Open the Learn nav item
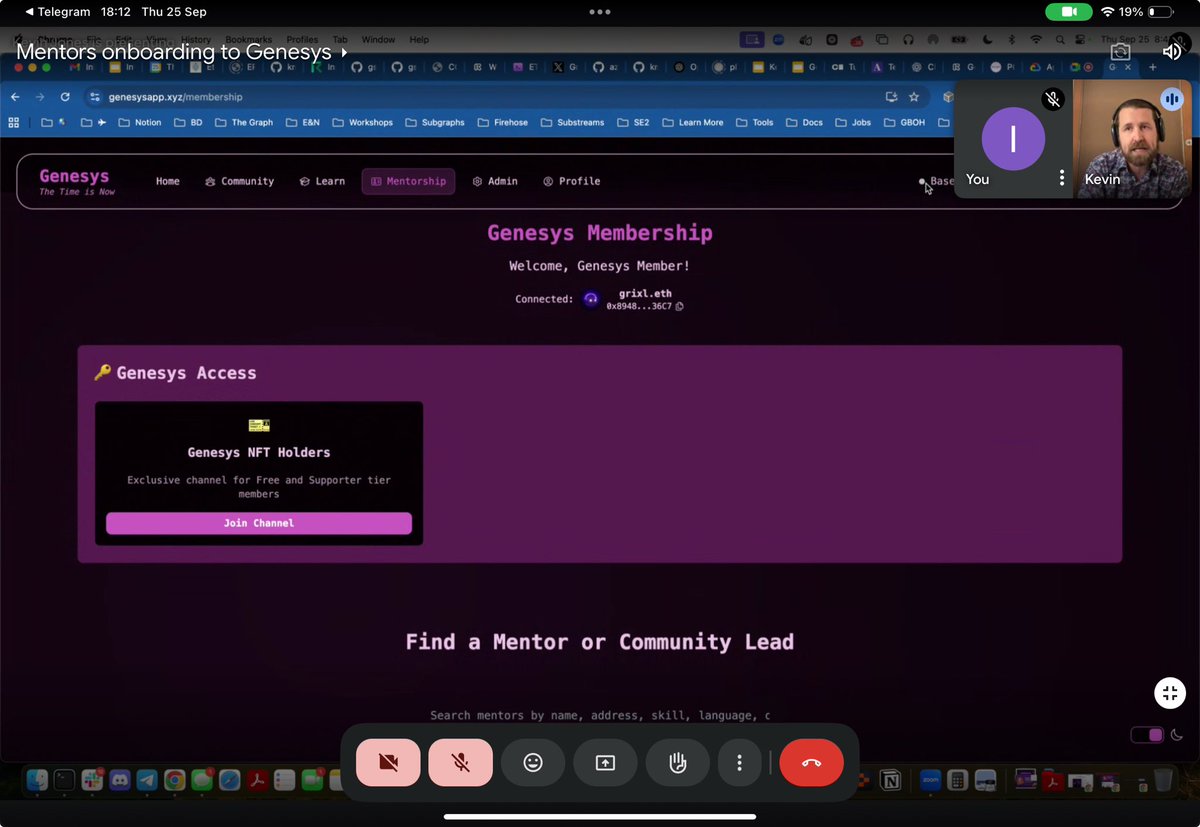This screenshot has width=1200, height=827. pos(322,181)
